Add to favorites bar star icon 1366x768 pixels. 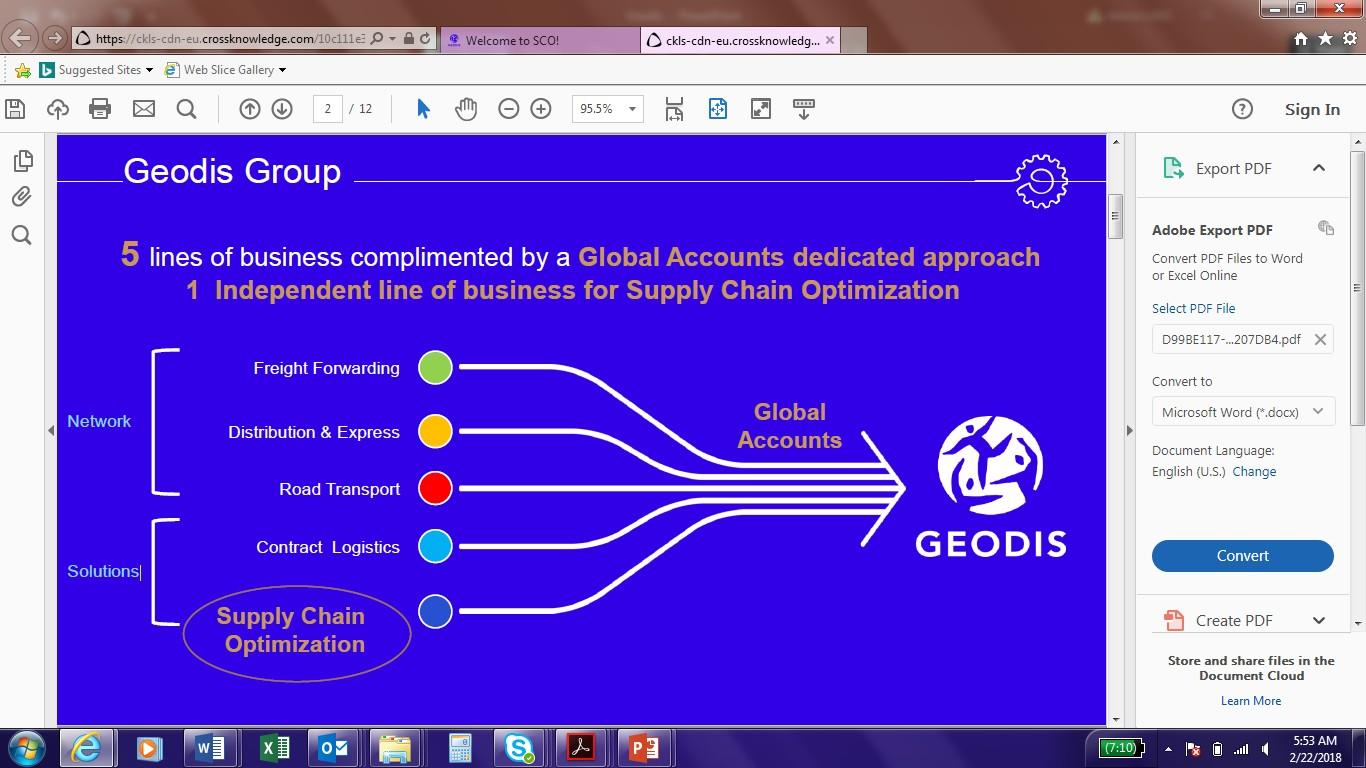(22, 70)
